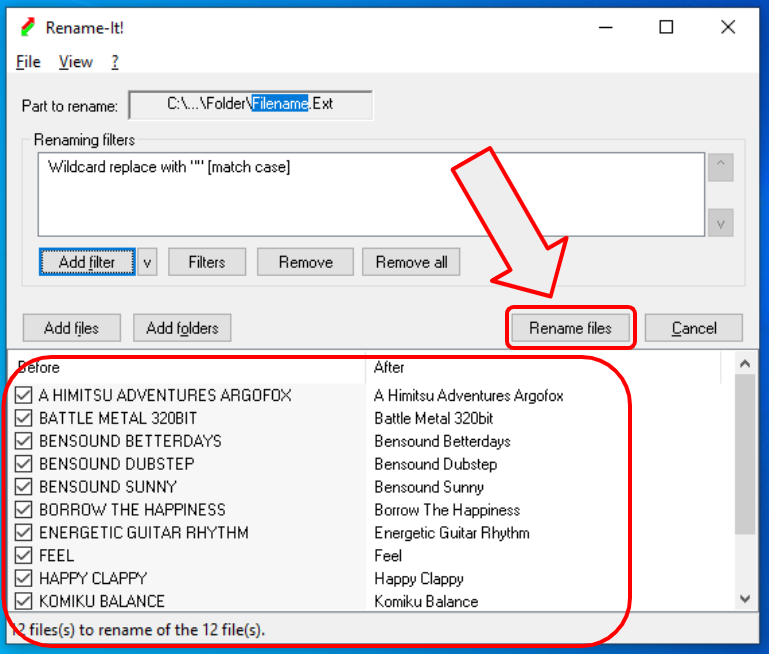Uncheck BORROW THE HAPPINESS checkbox
Viewport: 769px width, 654px height.
pyautogui.click(x=24, y=509)
